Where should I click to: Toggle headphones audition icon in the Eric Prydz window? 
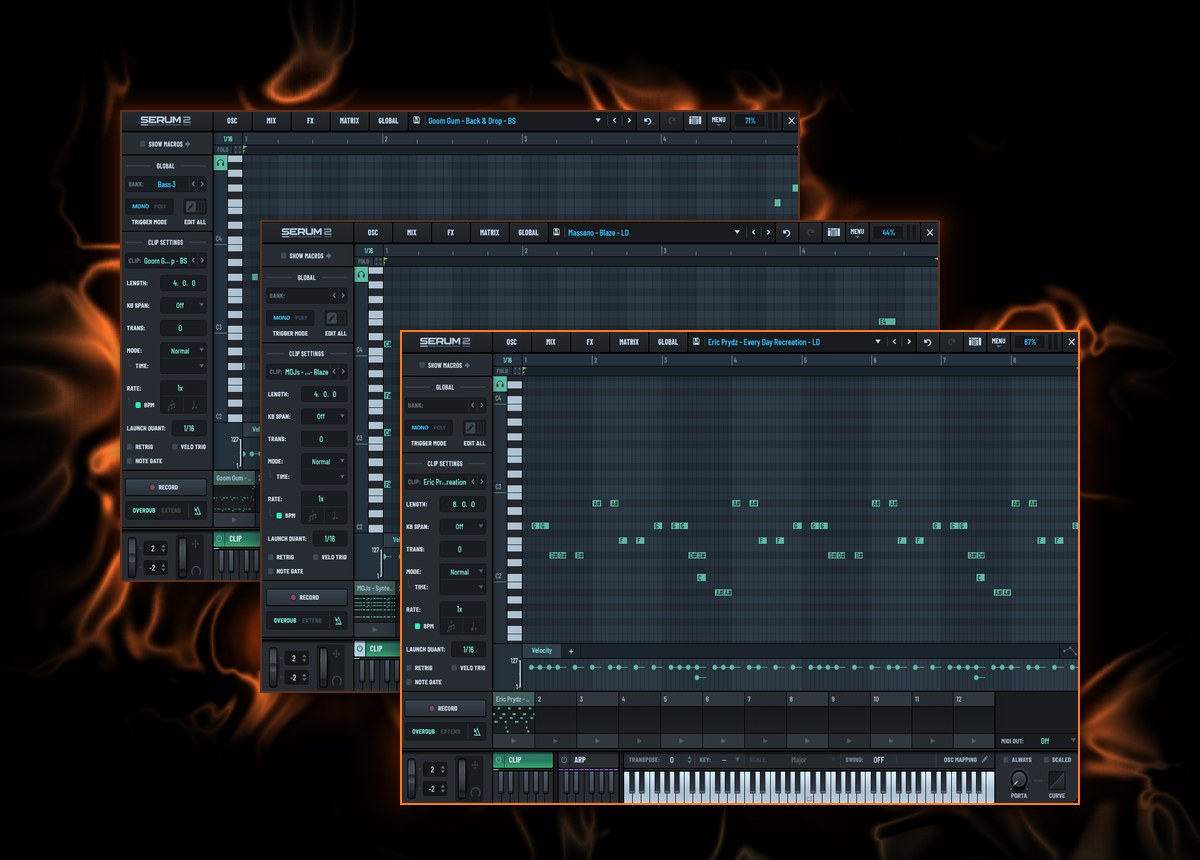[500, 384]
